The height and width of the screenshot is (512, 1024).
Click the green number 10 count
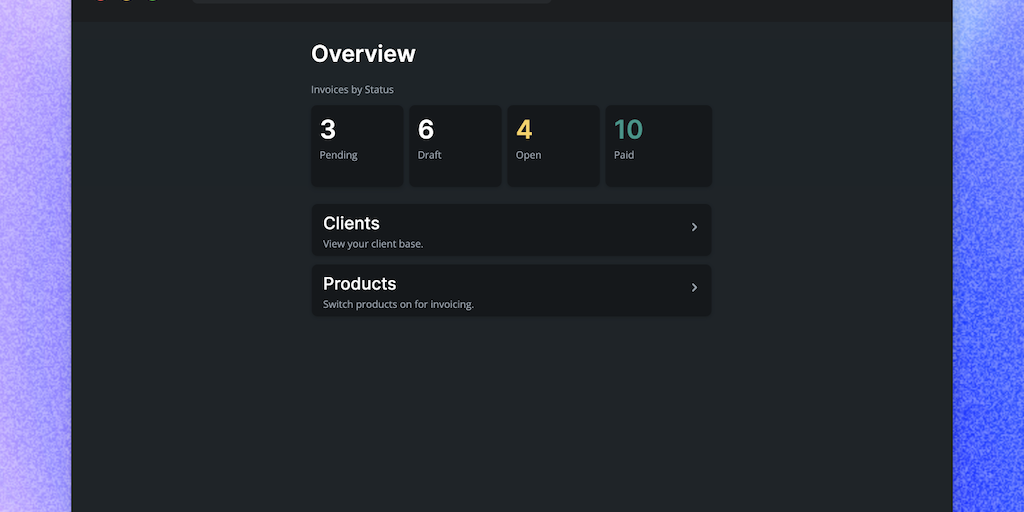tap(628, 129)
